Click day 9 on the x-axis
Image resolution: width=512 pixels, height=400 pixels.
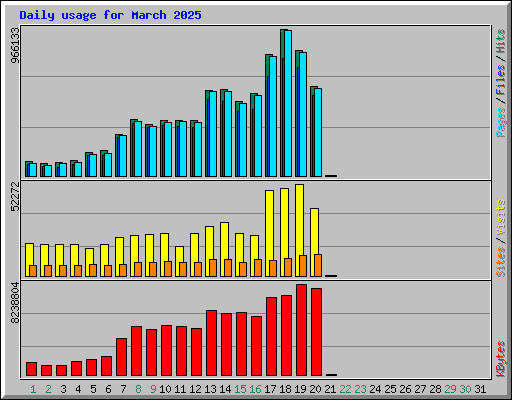click(153, 389)
